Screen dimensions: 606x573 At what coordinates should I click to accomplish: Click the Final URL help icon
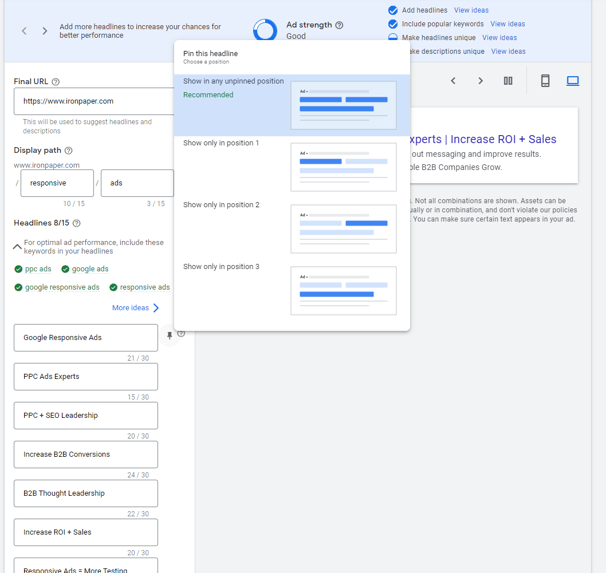click(x=56, y=82)
